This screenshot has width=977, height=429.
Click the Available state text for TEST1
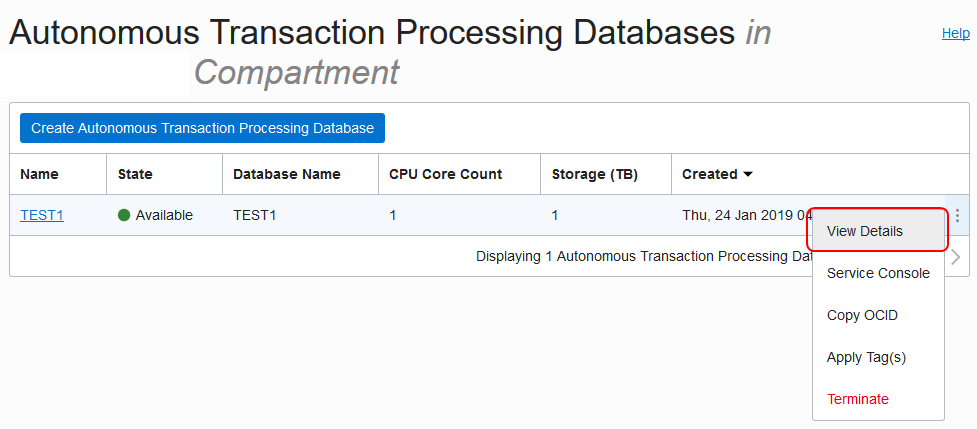(x=164, y=215)
